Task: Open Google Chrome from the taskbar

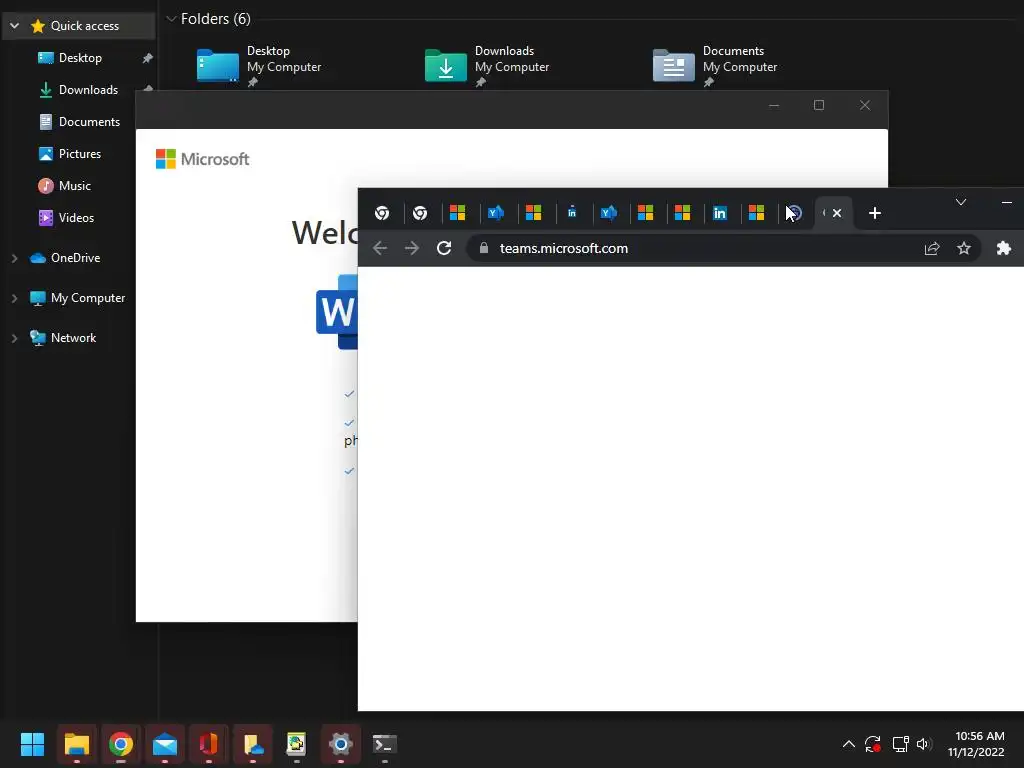Action: [x=121, y=744]
